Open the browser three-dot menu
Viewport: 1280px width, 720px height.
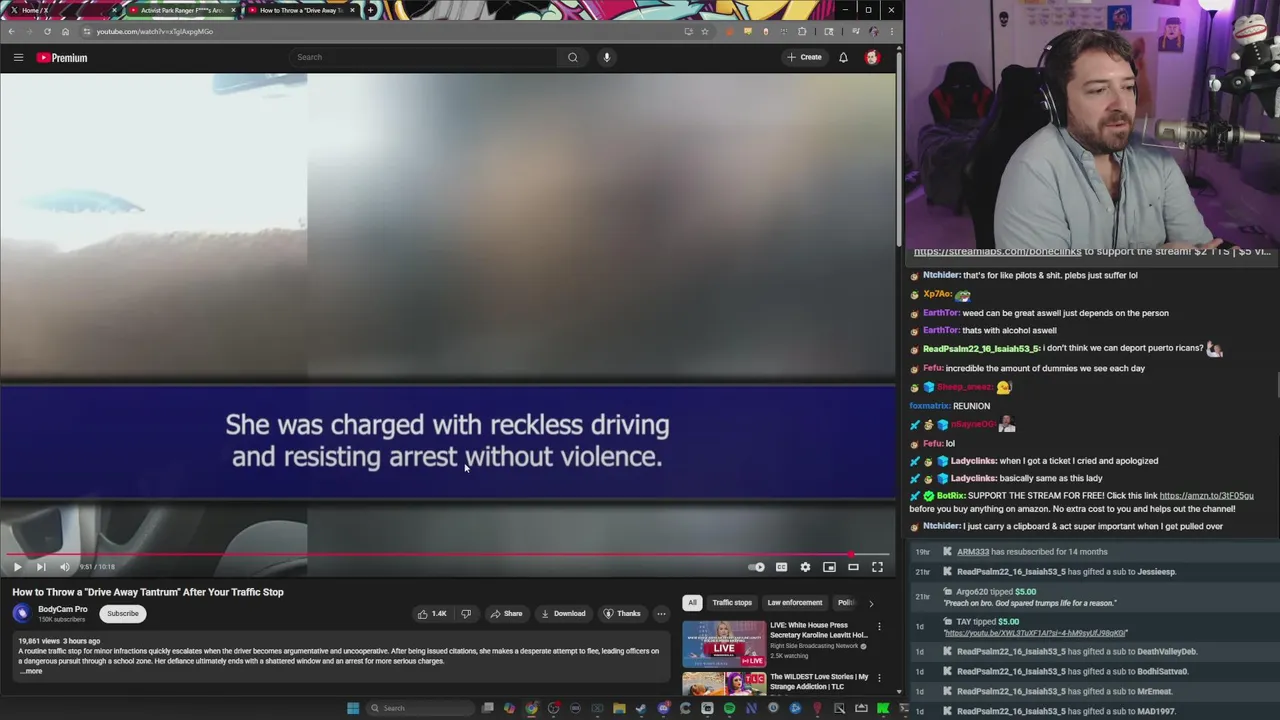[891, 31]
